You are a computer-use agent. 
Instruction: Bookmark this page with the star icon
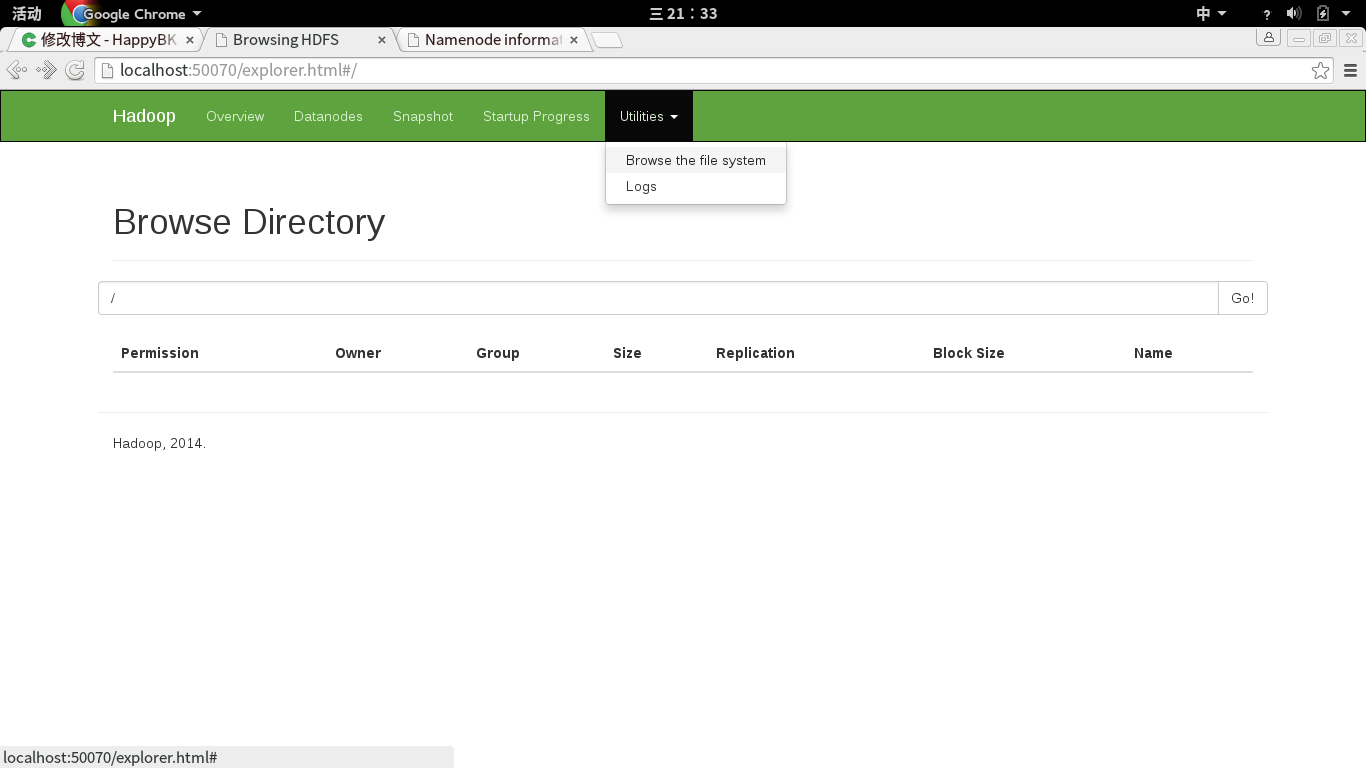click(x=1321, y=70)
